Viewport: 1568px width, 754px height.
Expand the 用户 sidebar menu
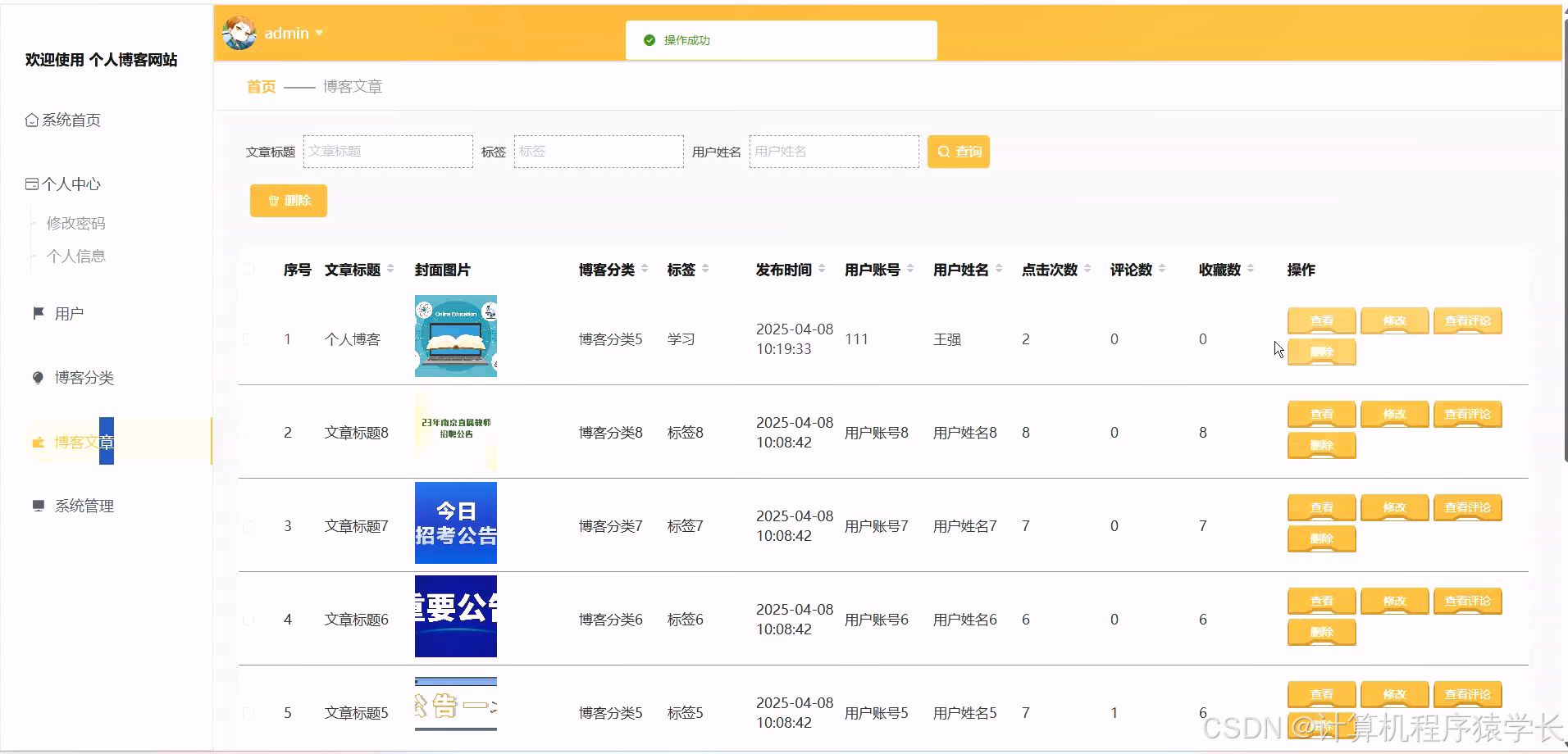click(x=69, y=313)
